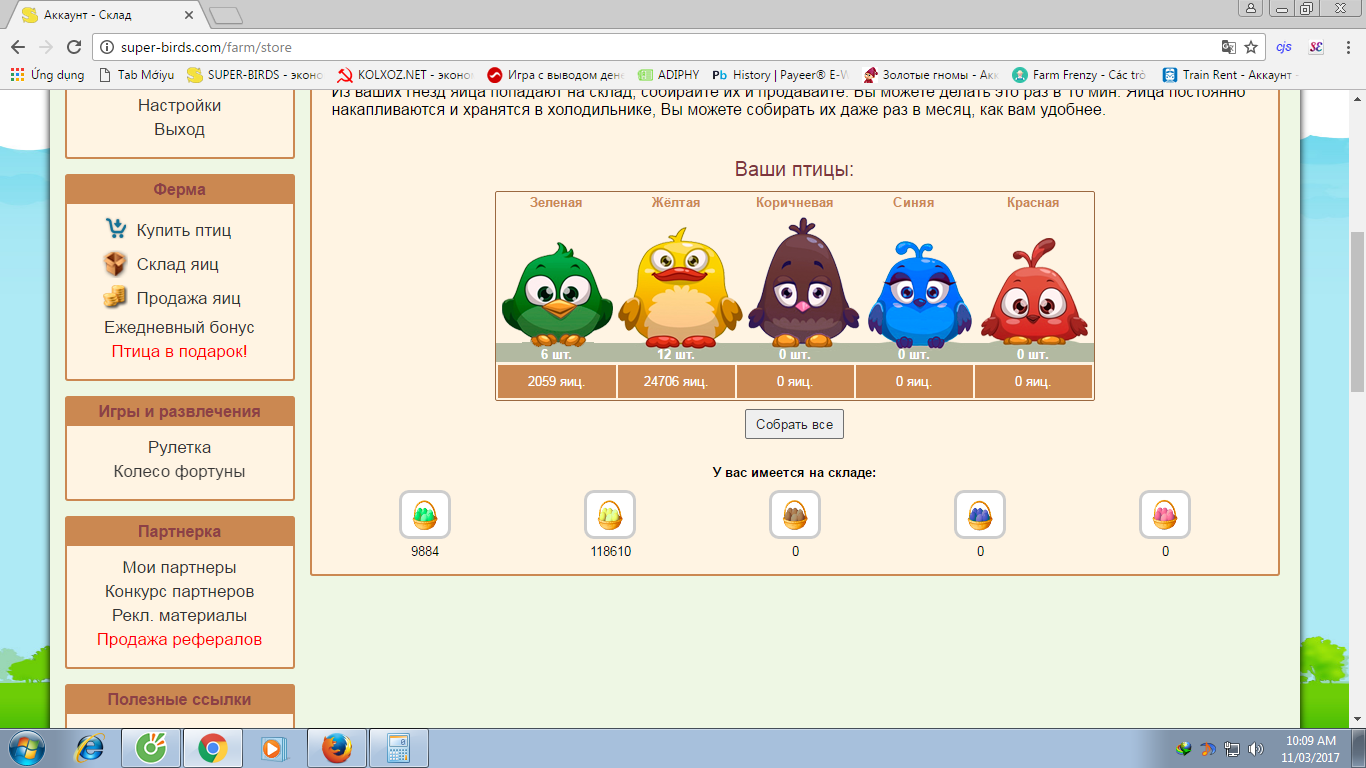Open Ежедневный бонус link
The width and height of the screenshot is (1366, 768).
point(180,327)
